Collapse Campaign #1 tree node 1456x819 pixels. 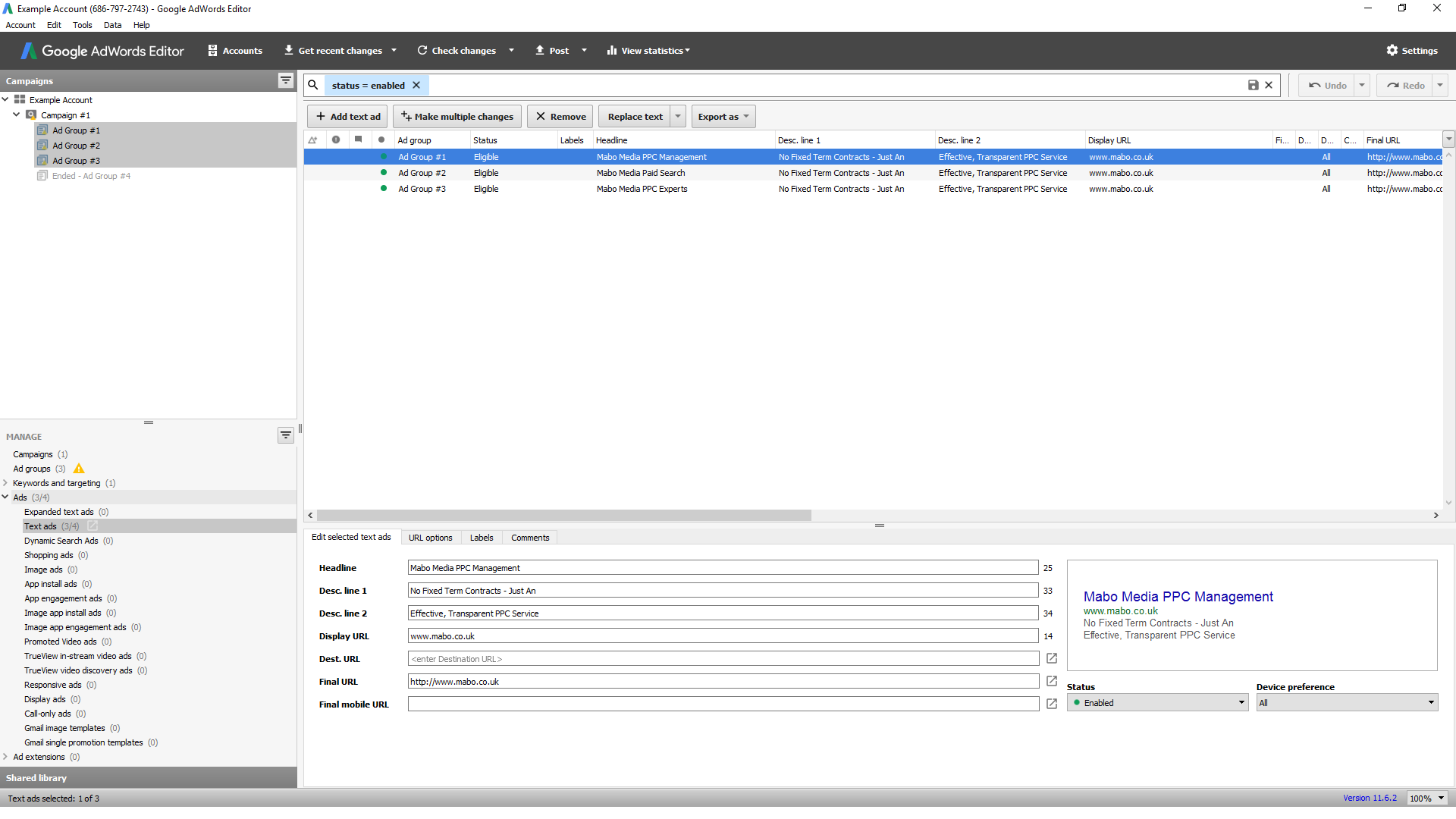17,115
